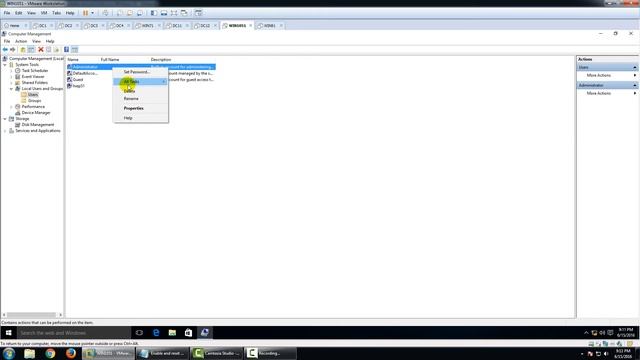
Task: Select the Groups folder
Action: 34,100
